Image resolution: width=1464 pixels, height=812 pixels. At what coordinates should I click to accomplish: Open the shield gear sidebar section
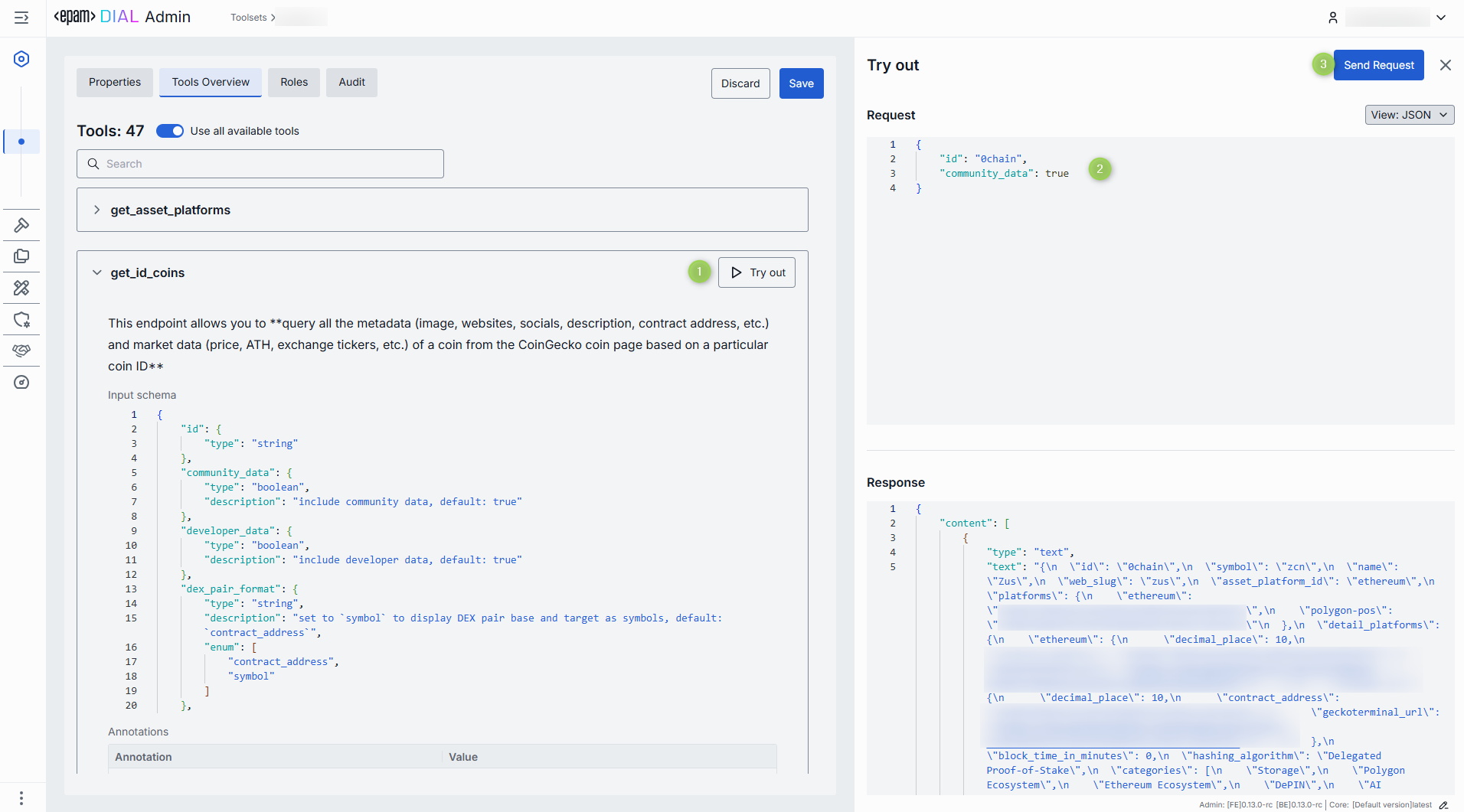pos(21,320)
